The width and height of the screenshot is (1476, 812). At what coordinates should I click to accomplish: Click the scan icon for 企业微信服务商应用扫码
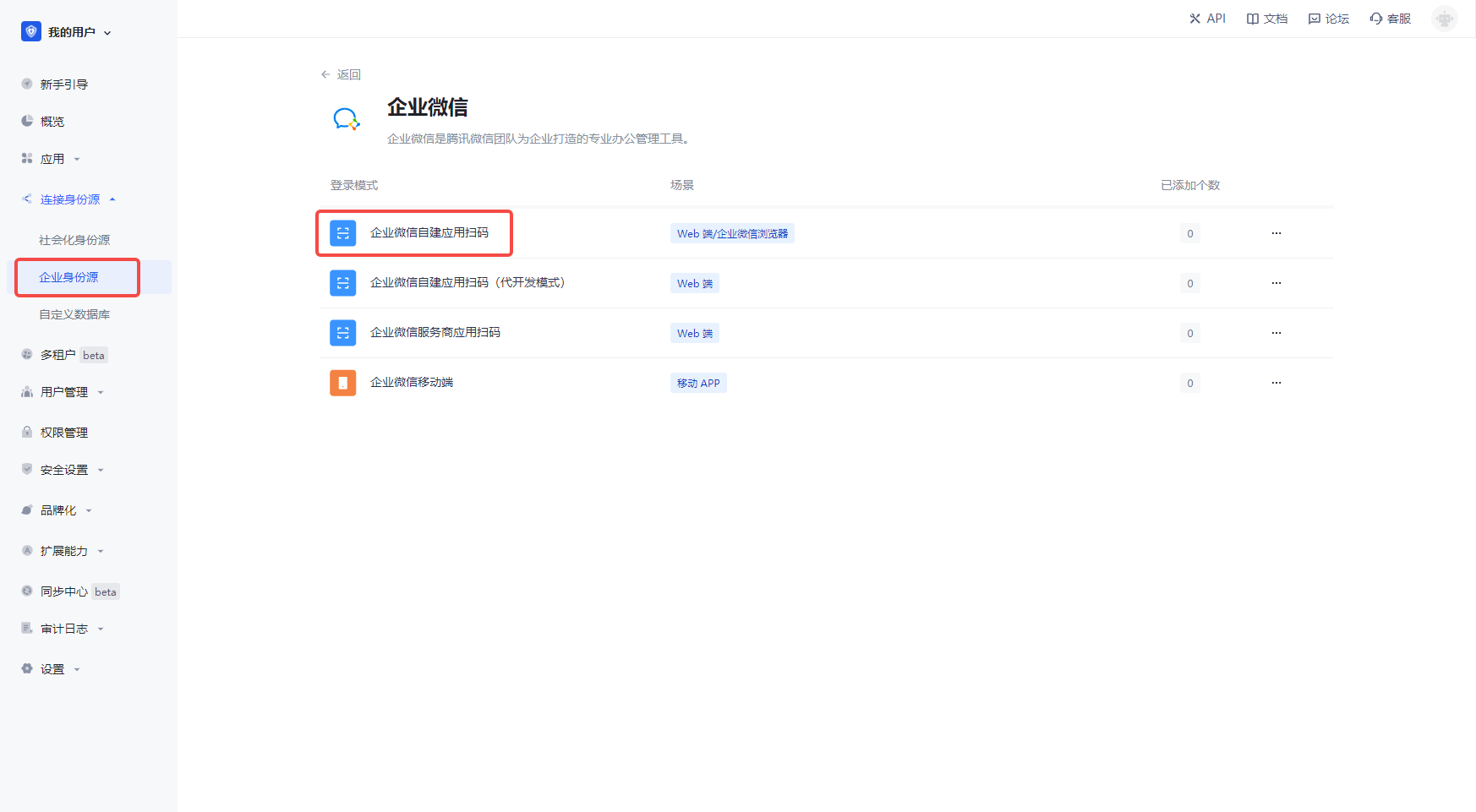[342, 333]
